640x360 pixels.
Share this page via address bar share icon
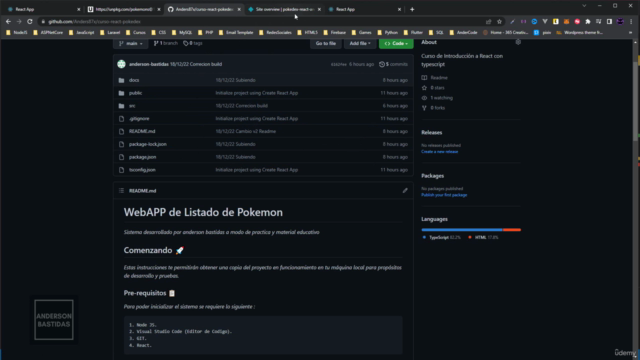pyautogui.click(x=489, y=22)
